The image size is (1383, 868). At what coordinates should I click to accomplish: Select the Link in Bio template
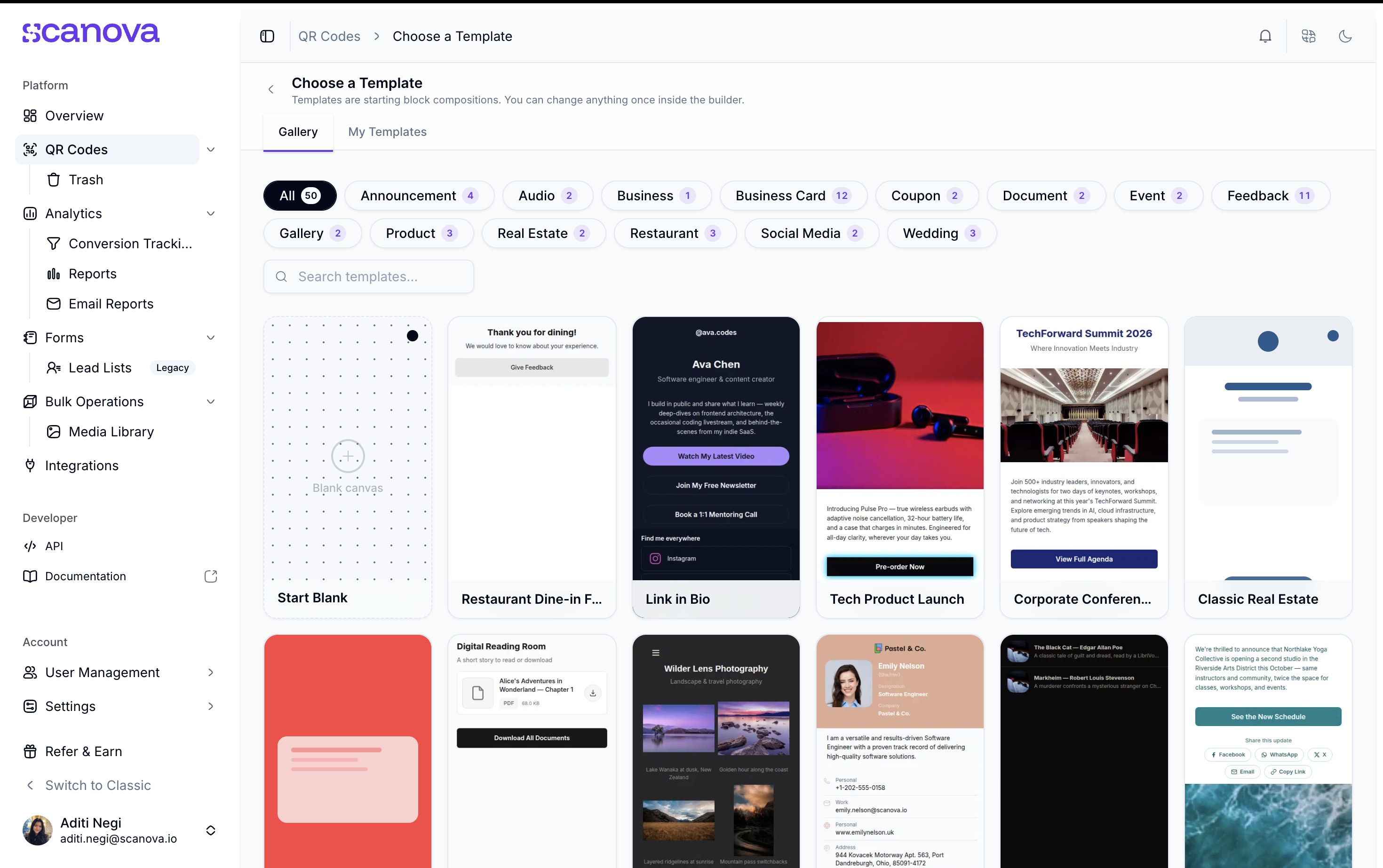pyautogui.click(x=715, y=467)
